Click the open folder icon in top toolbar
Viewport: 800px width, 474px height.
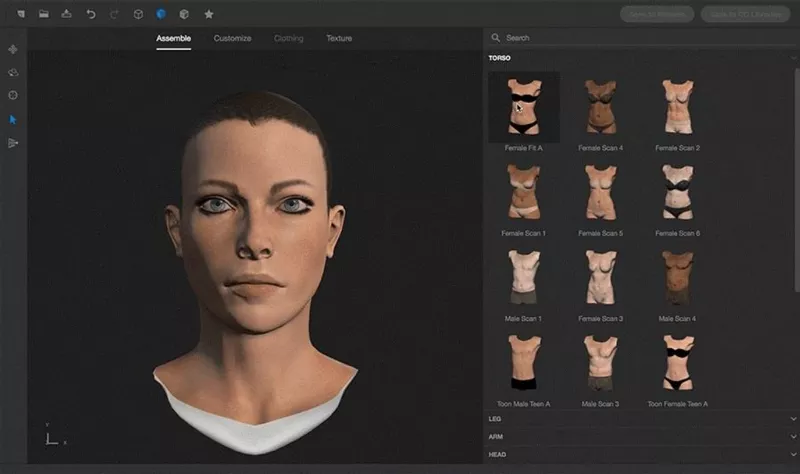(43, 14)
